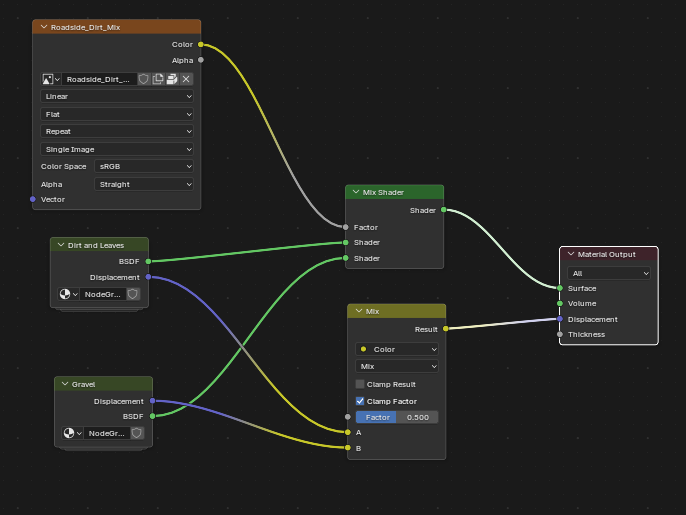The width and height of the screenshot is (686, 515).
Task: Collapse the Roadside_Dirt_Mix node
Action: 43,27
